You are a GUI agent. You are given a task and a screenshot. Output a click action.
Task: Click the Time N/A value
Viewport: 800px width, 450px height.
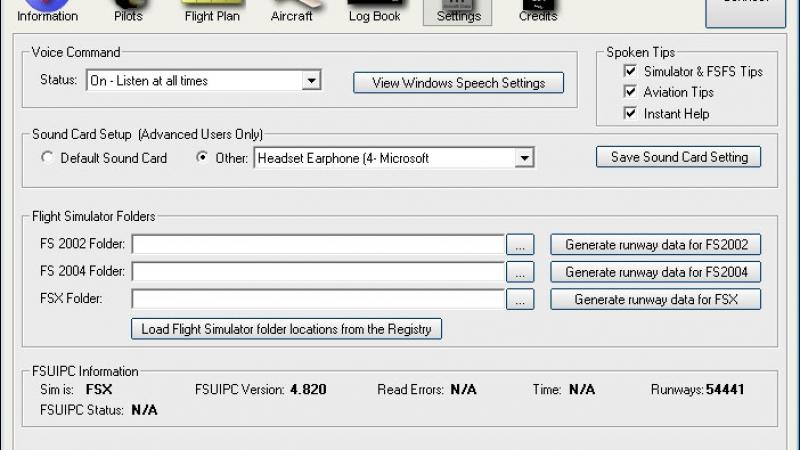582,390
